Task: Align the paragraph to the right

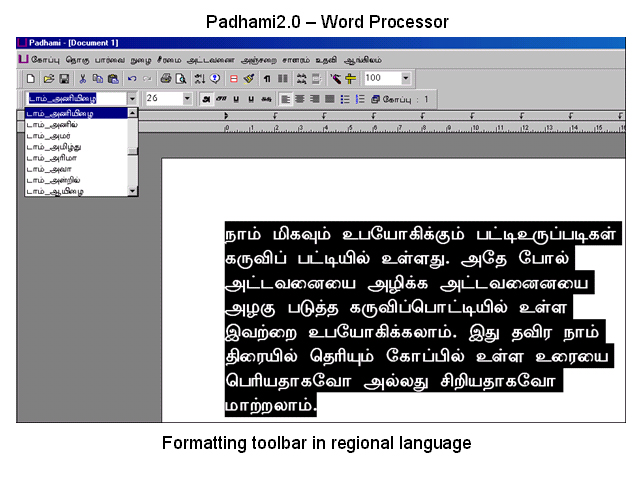Action: tap(315, 99)
